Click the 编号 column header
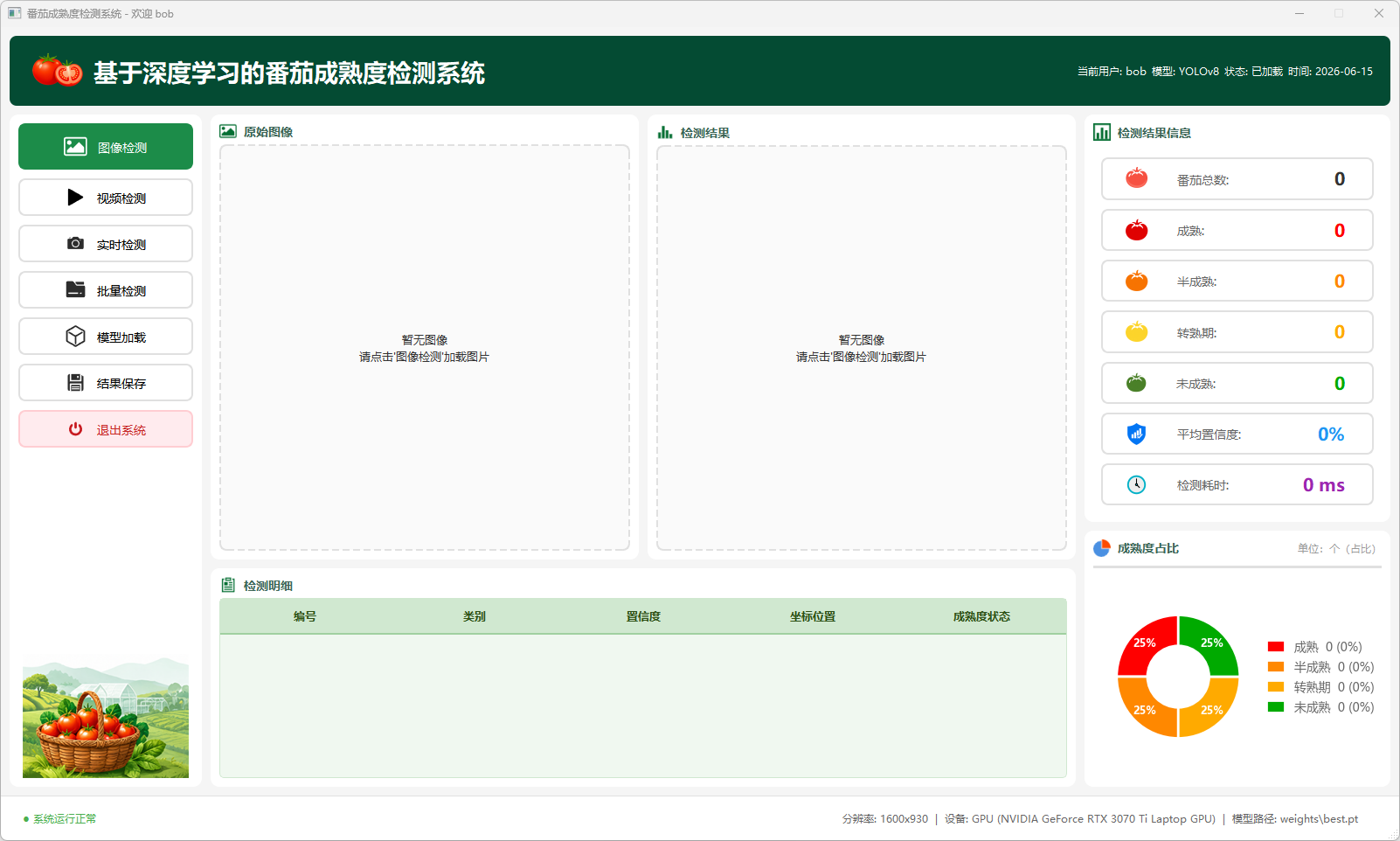This screenshot has height=841, width=1400. click(x=304, y=616)
